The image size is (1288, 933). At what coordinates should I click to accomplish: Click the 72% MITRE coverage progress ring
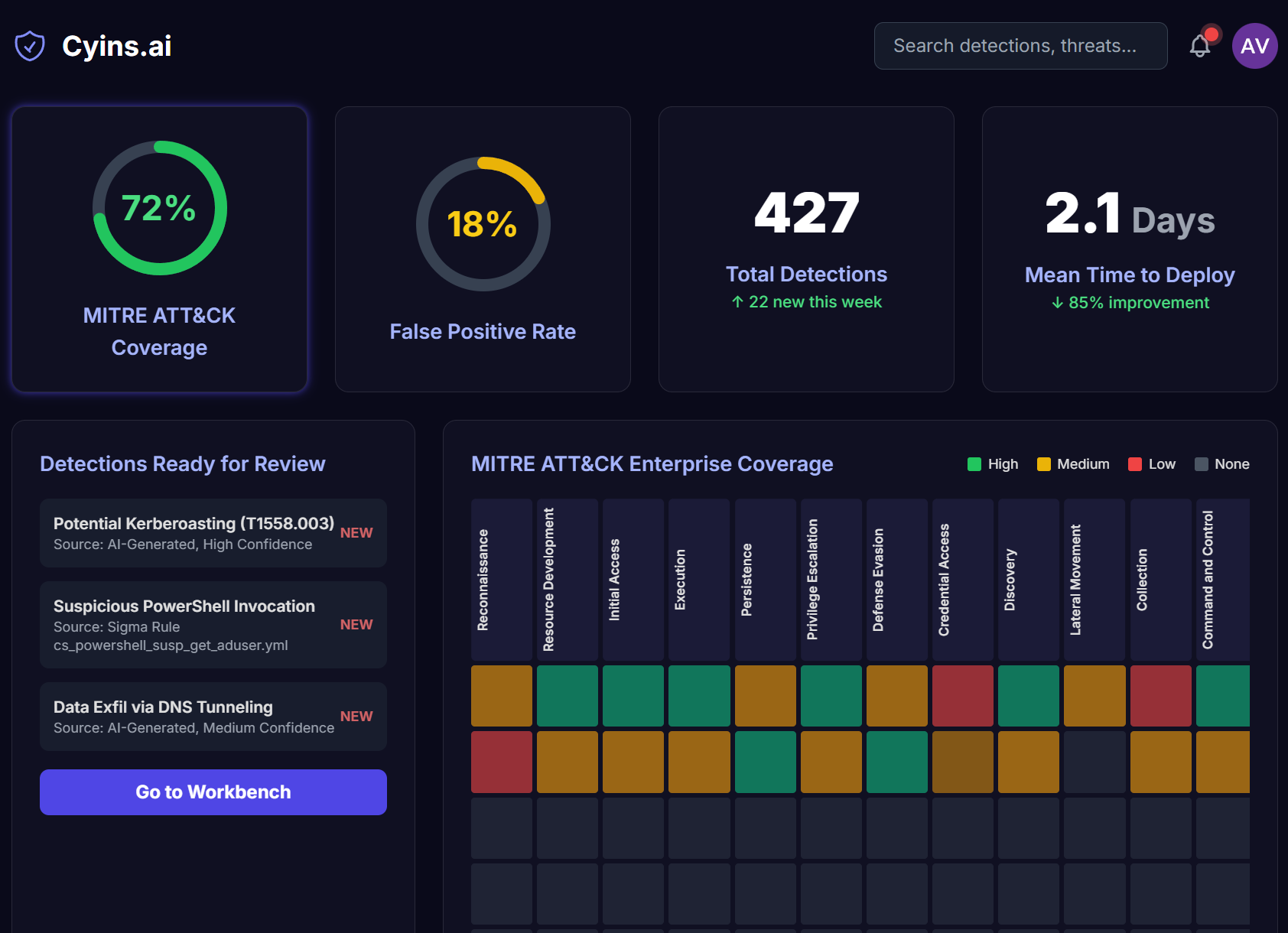[x=158, y=206]
